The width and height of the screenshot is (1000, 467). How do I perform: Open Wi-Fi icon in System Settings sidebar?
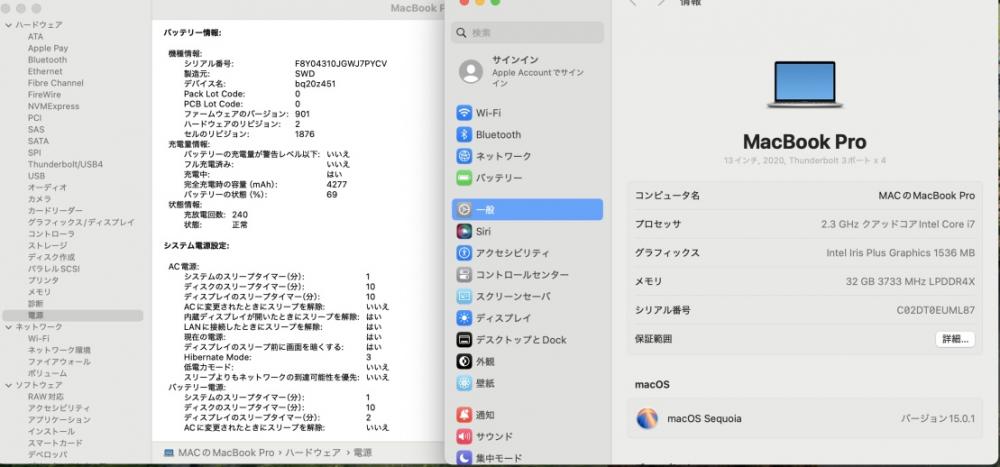(464, 113)
